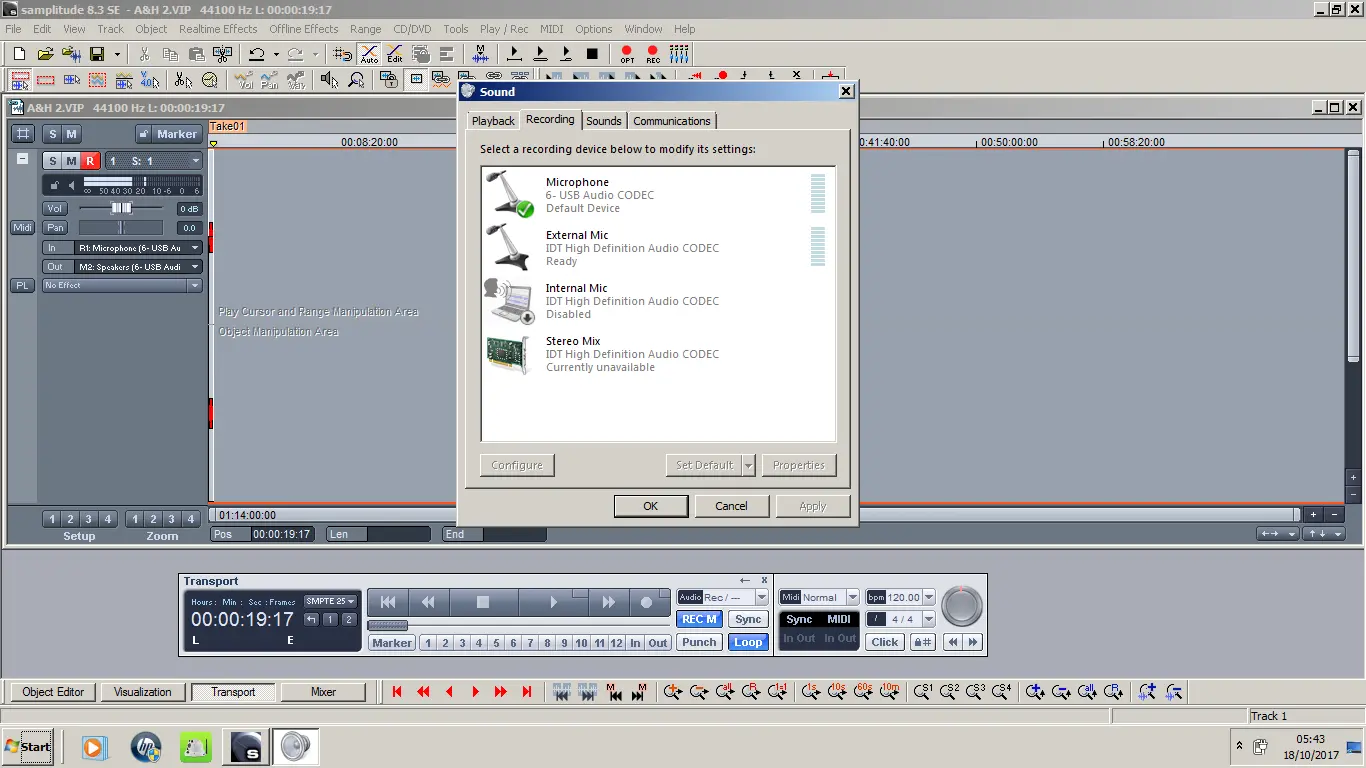1366x768 pixels.
Task: Select the Auto crossfade mode icon
Action: coord(369,54)
